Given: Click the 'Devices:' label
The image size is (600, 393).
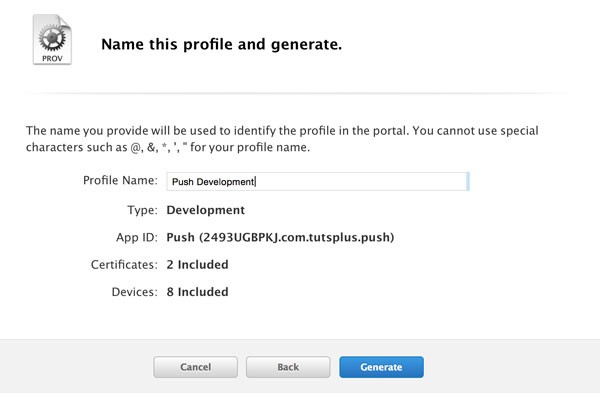Looking at the screenshot, I should (x=134, y=292).
